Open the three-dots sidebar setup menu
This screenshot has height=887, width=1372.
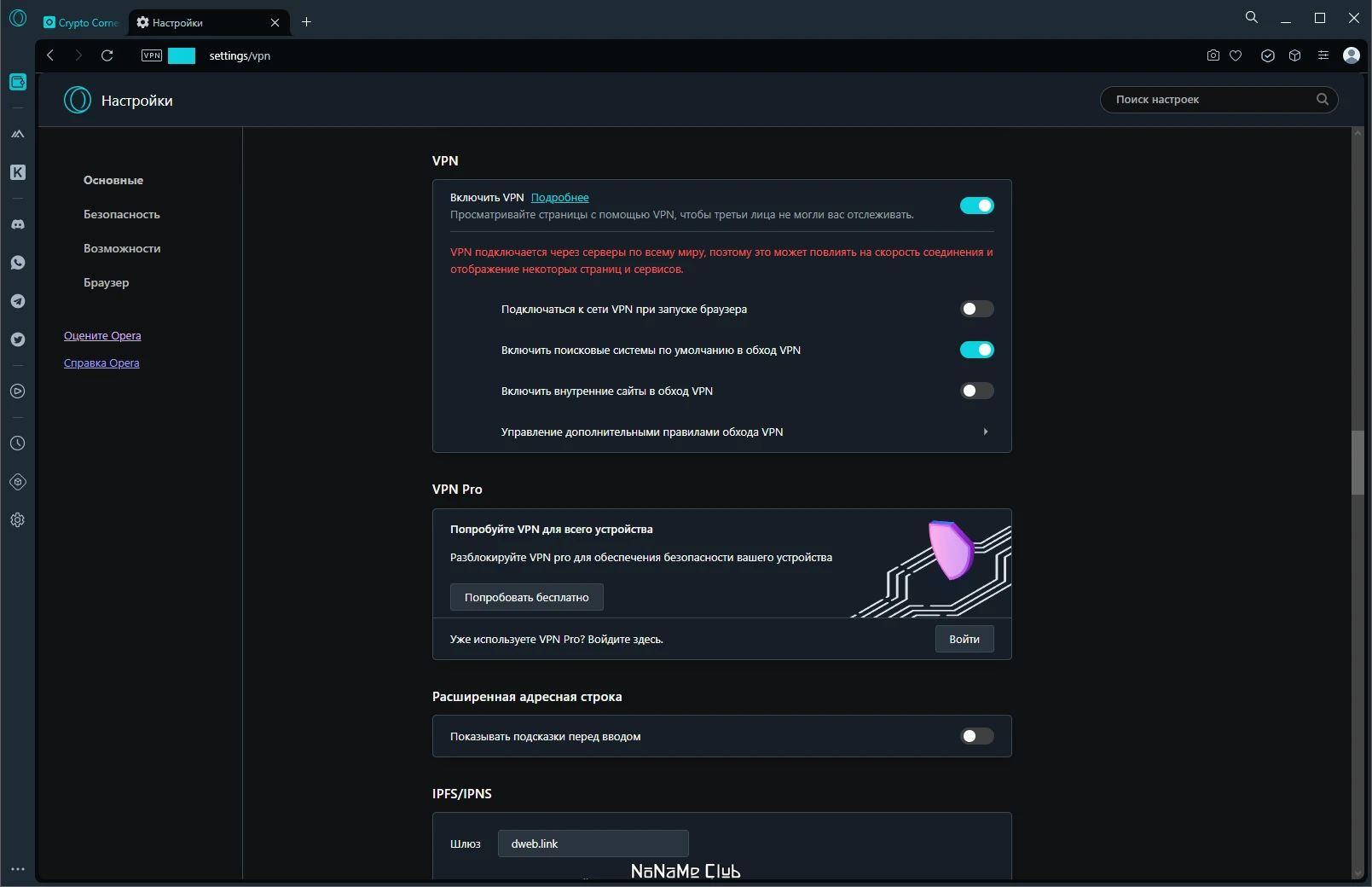(17, 869)
